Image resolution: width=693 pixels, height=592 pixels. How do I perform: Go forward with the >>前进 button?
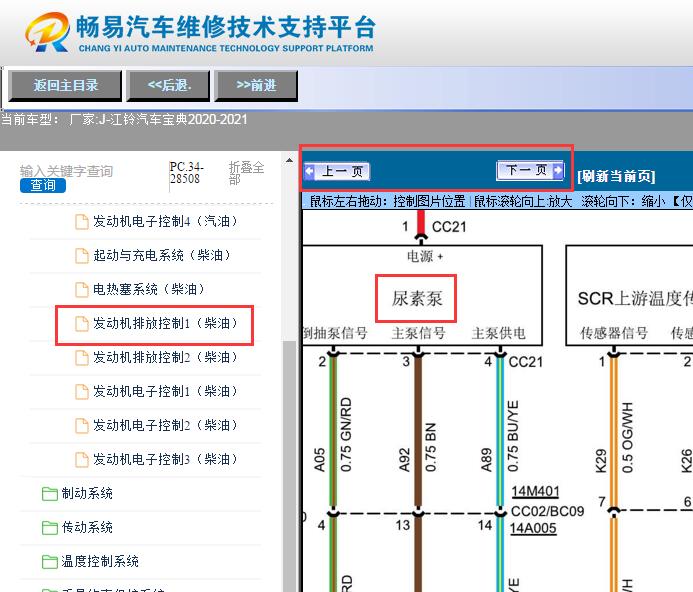256,85
